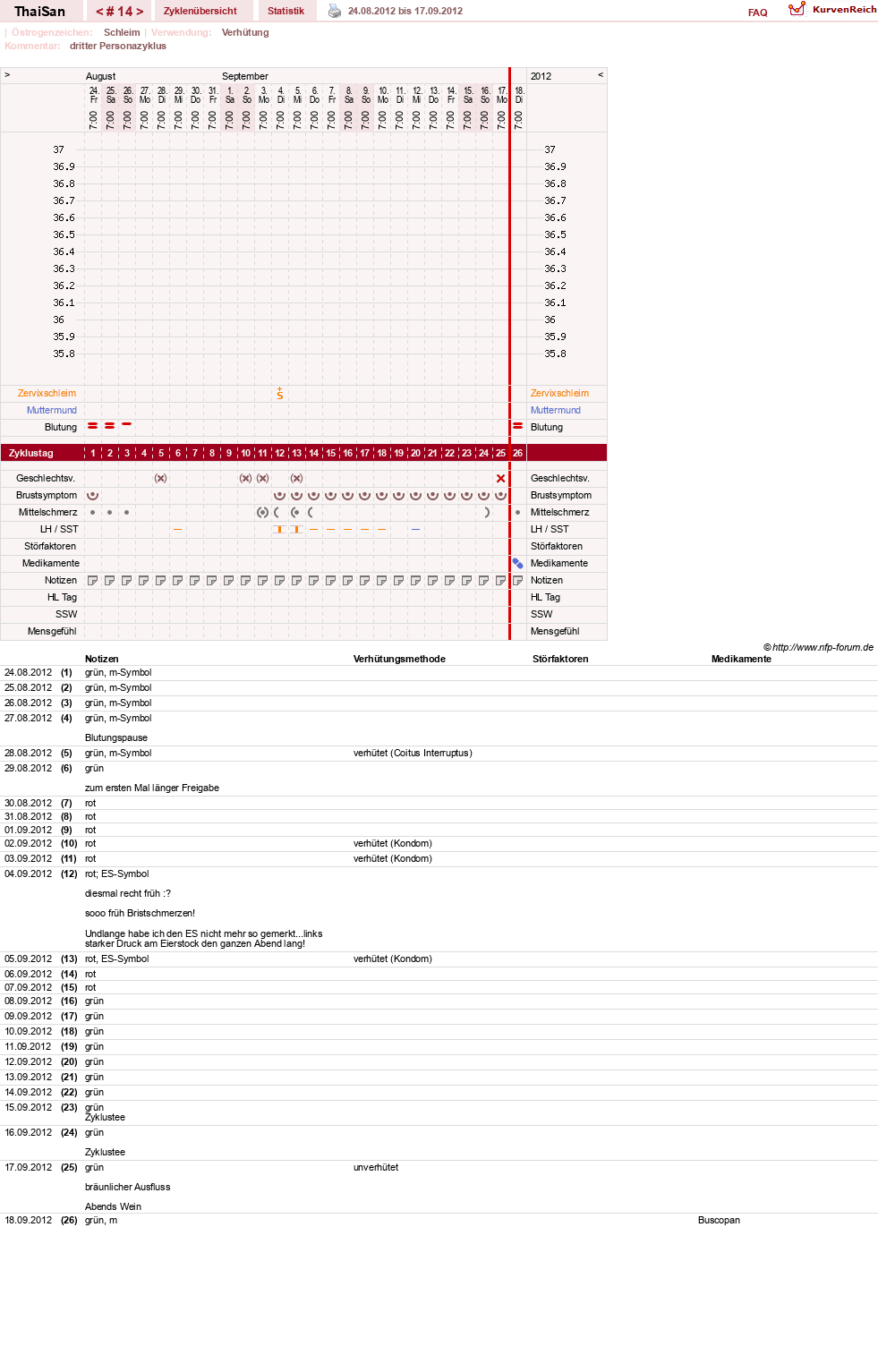Click 'Blutungspause' note text
This screenshot has width=878, height=1372.
click(116, 737)
